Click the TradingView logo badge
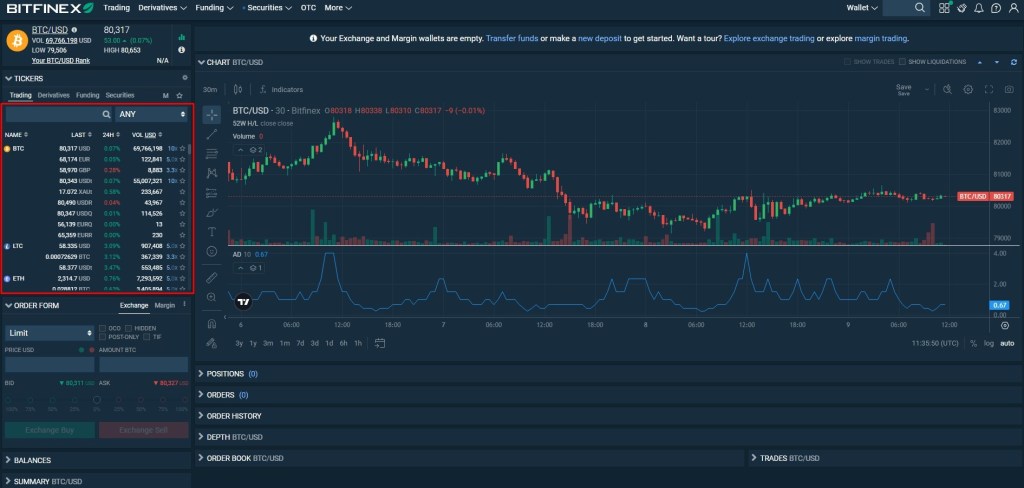 [x=243, y=302]
